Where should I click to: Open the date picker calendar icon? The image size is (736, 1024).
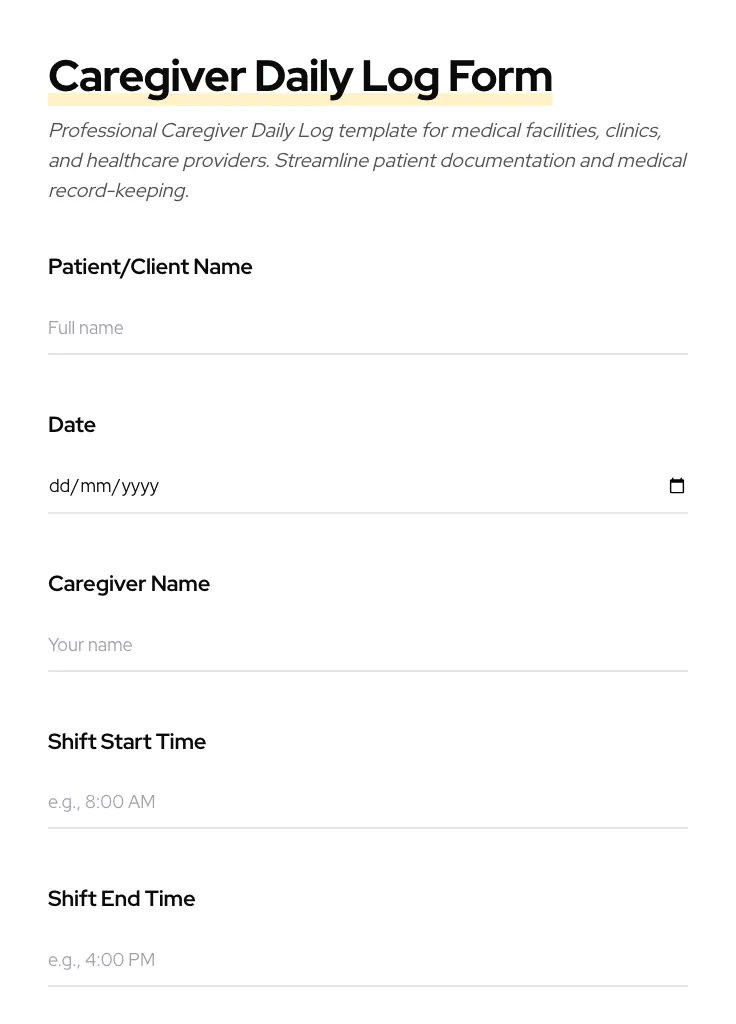click(x=677, y=485)
